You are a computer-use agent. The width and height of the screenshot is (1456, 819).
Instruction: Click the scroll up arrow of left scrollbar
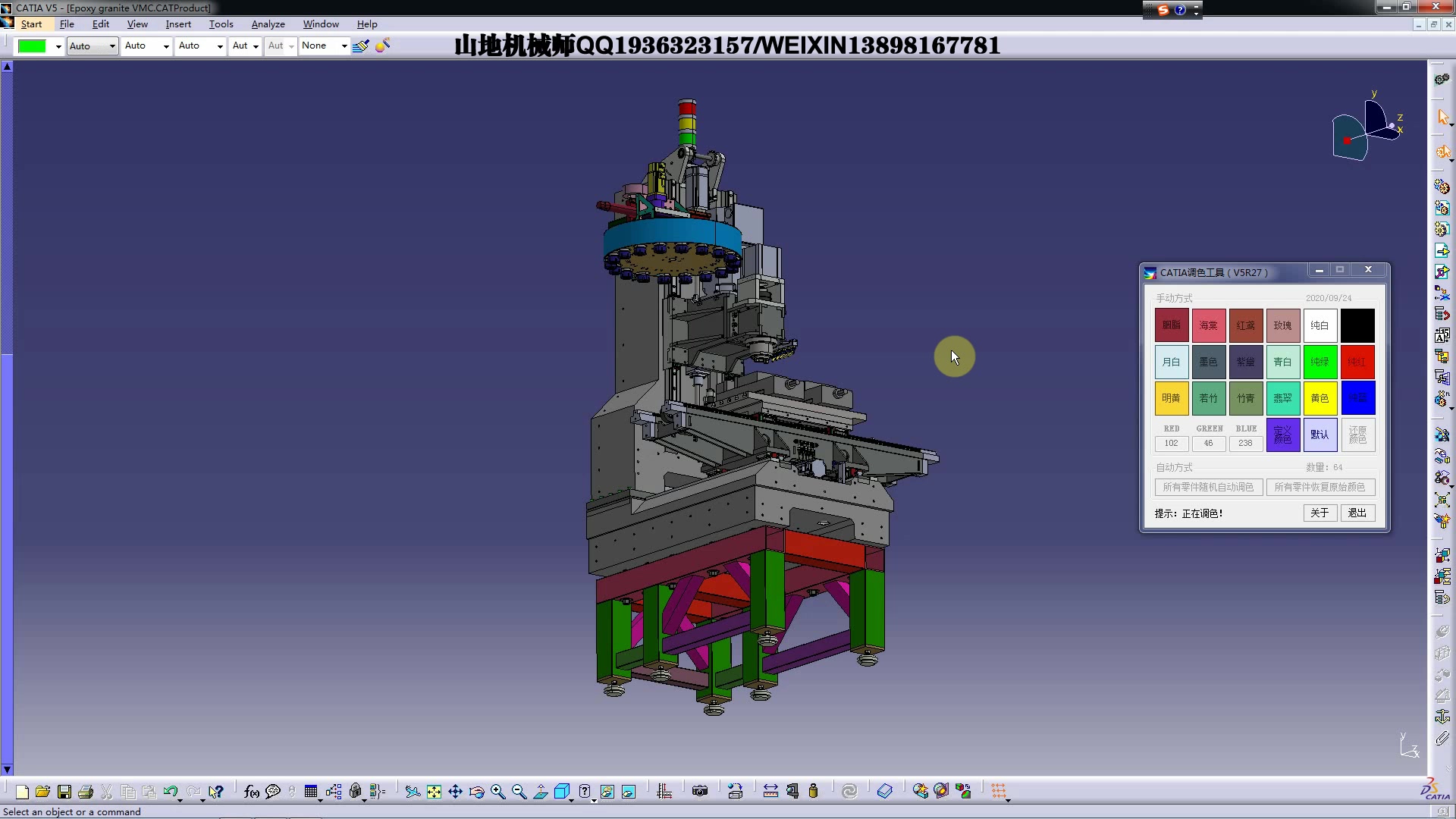(7, 67)
